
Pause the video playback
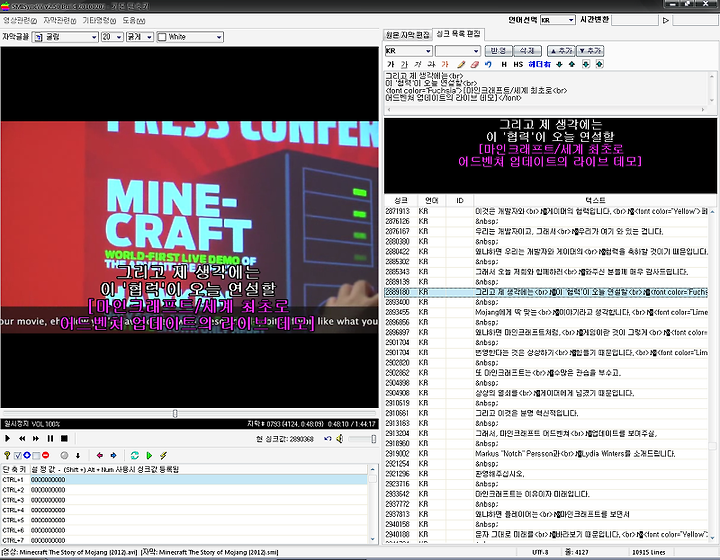50,438
